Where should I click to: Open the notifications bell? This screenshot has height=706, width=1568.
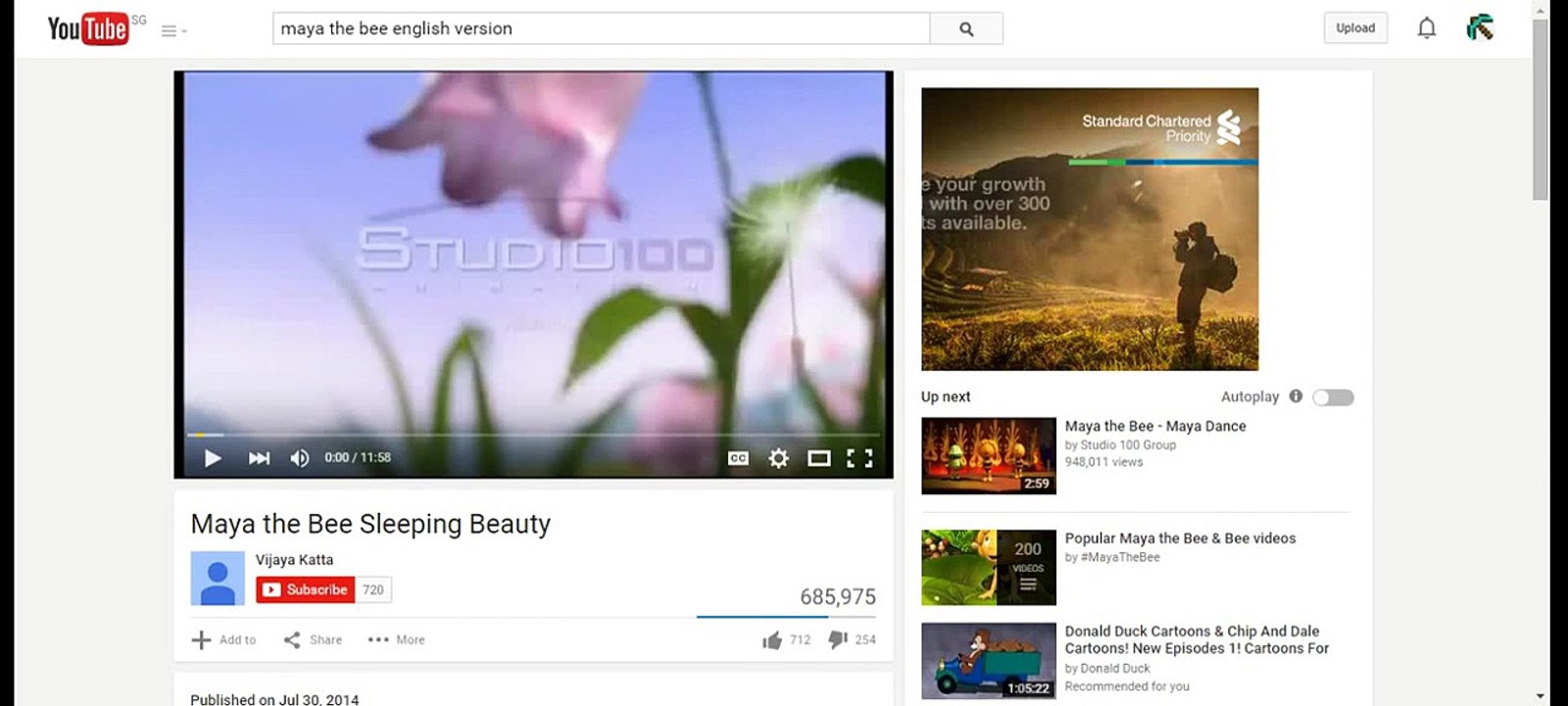tap(1427, 28)
